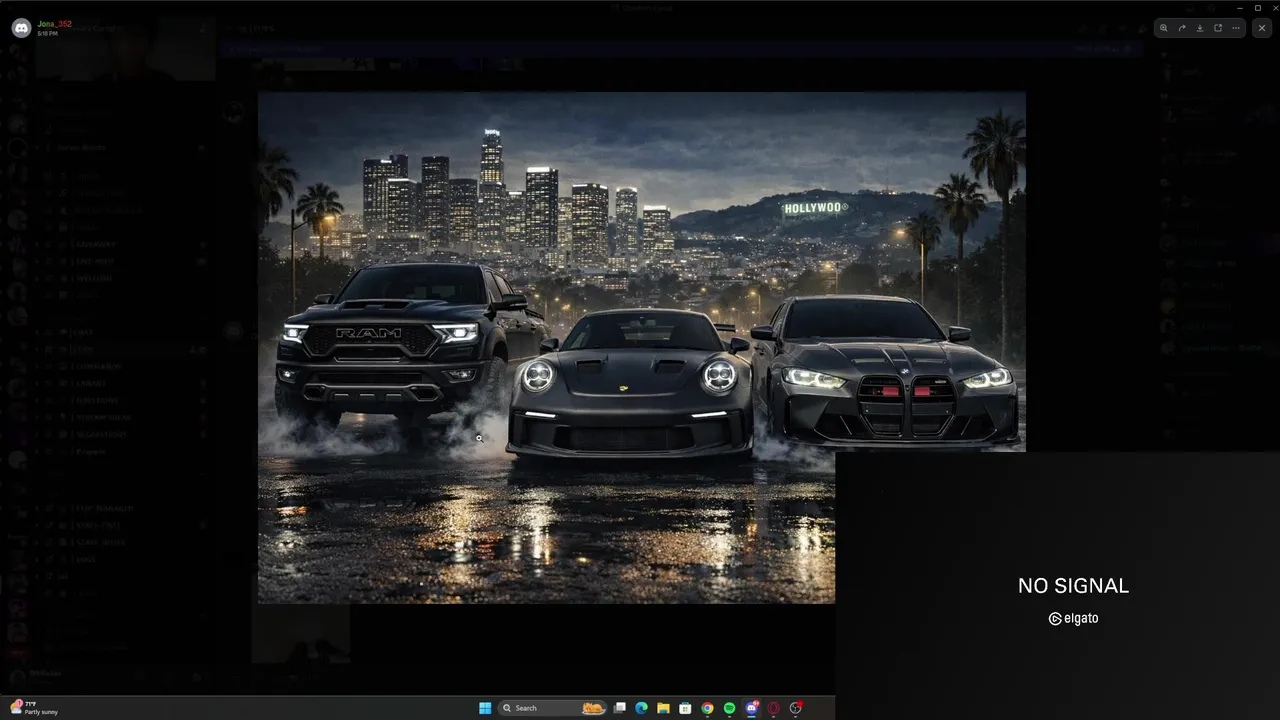Zoom in on the image preview

click(x=1163, y=28)
